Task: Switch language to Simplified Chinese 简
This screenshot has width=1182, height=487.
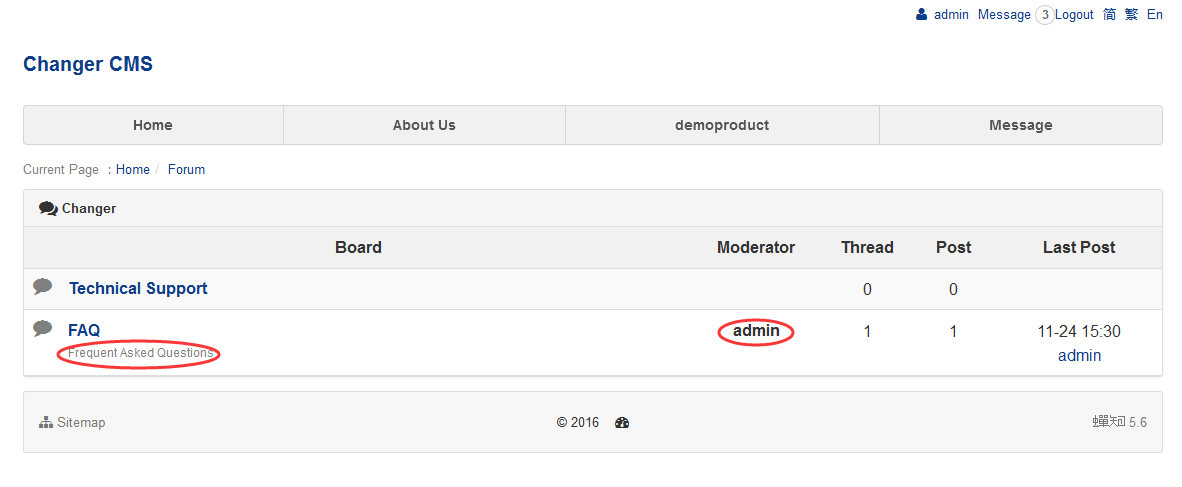Action: coord(1109,14)
